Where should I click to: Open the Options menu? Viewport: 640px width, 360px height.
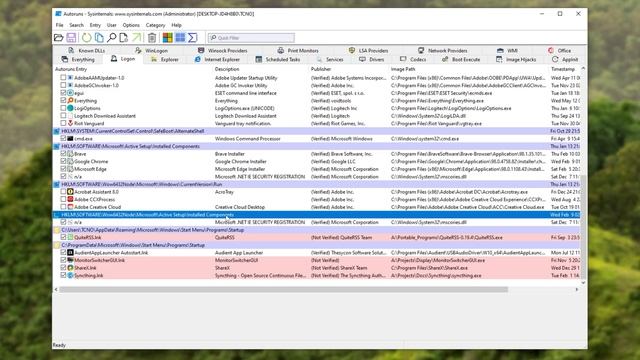tap(131, 25)
